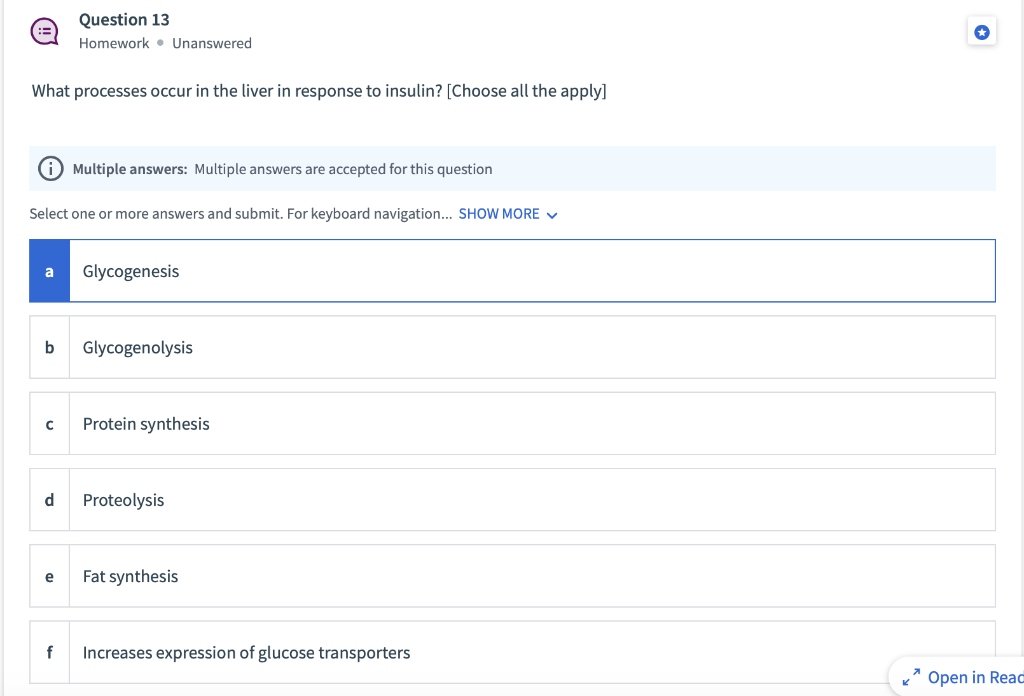Image resolution: width=1024 pixels, height=696 pixels.
Task: Click the blue star bookmark icon
Action: click(x=982, y=32)
